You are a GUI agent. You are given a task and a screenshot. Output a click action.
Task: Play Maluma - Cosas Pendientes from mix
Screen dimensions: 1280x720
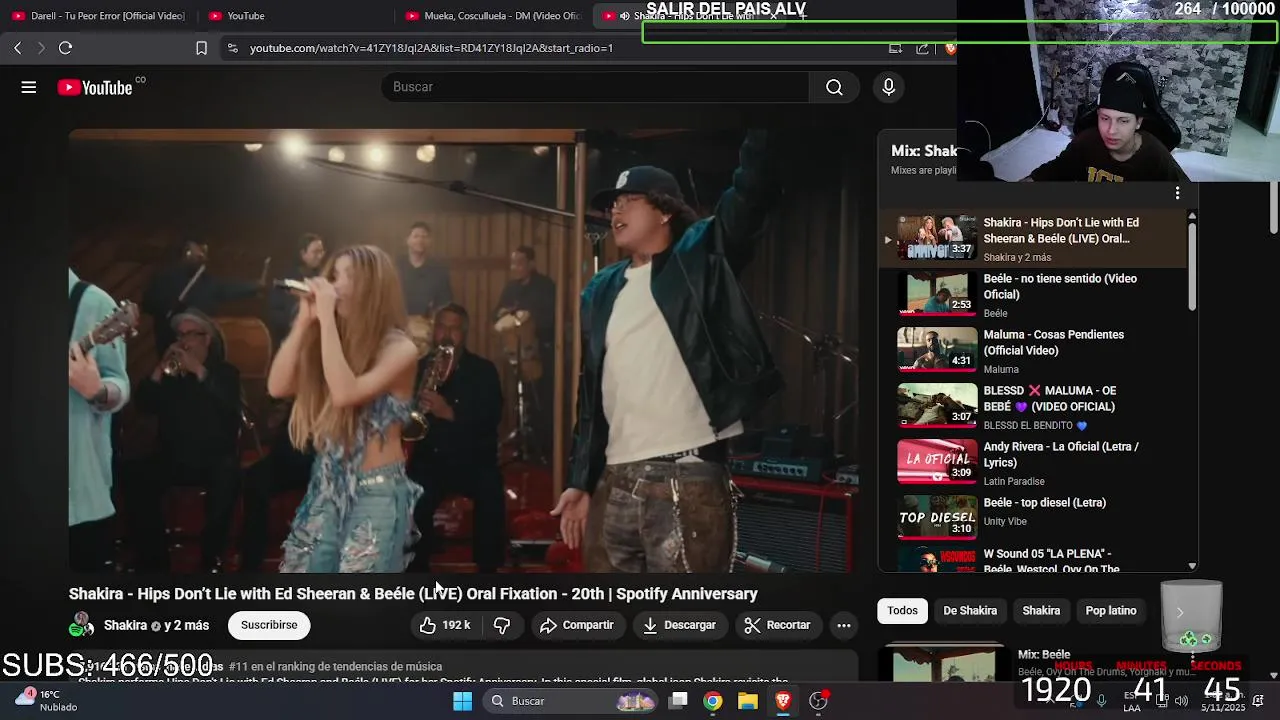coord(1030,351)
